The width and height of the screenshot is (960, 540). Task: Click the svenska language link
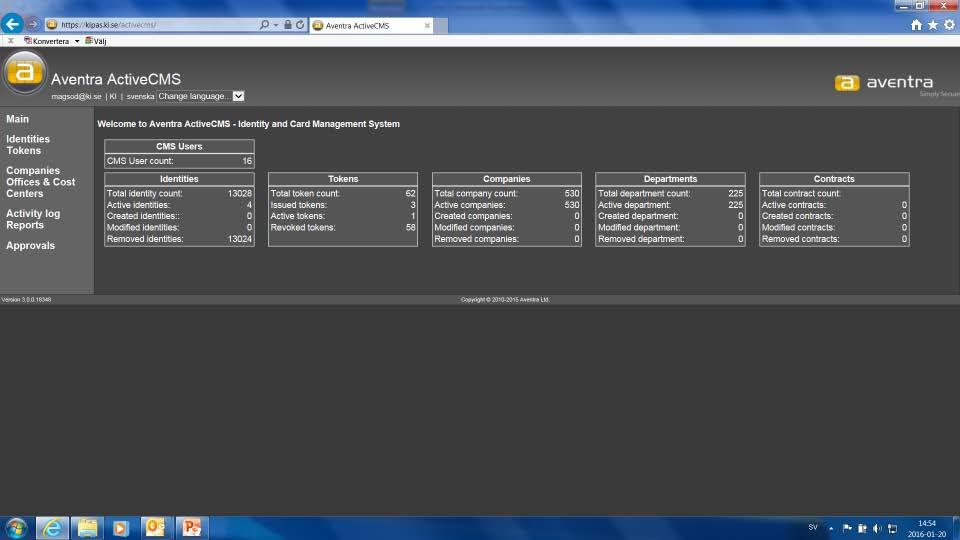coord(140,97)
